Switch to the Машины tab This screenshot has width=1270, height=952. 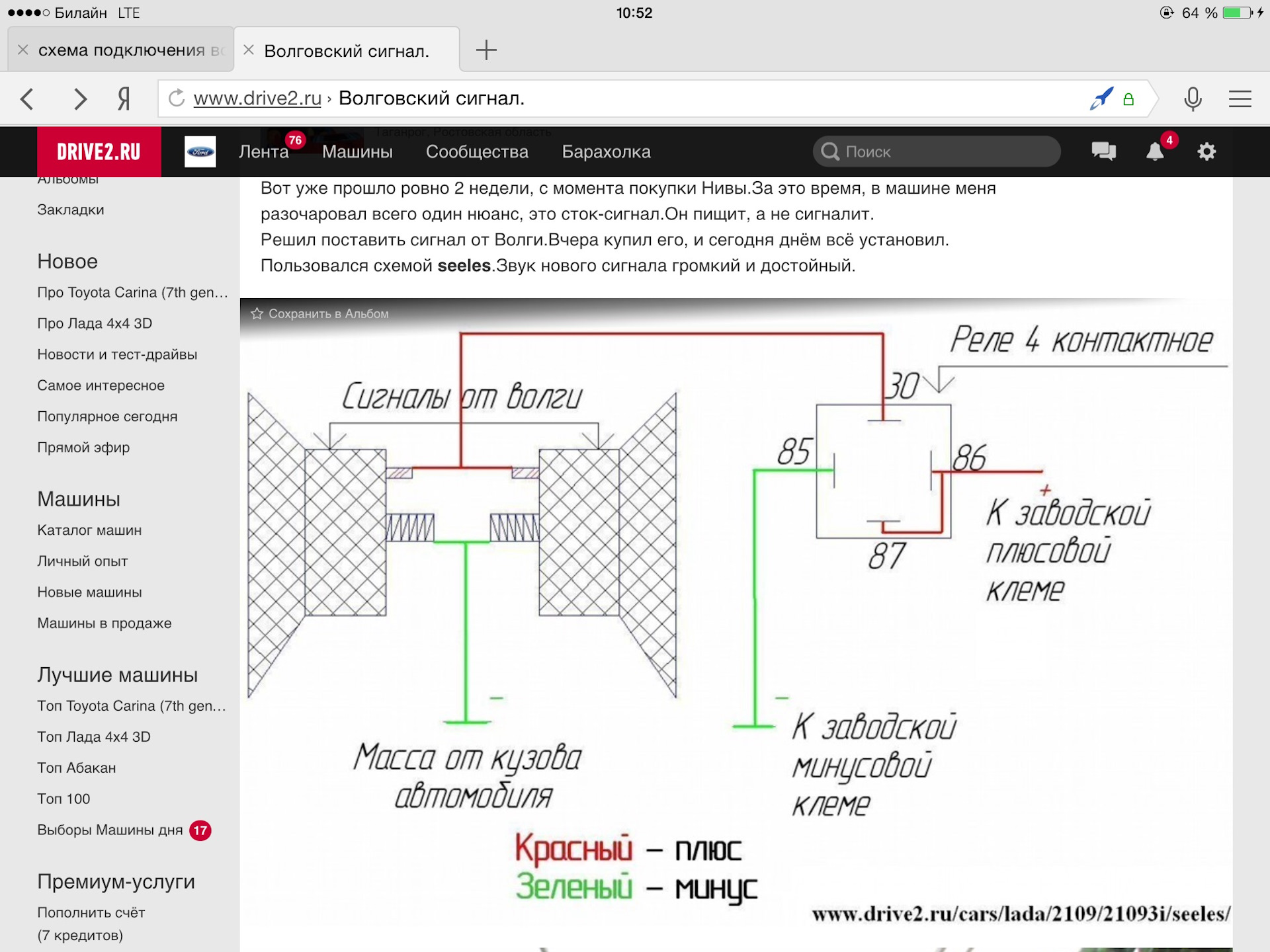357,152
